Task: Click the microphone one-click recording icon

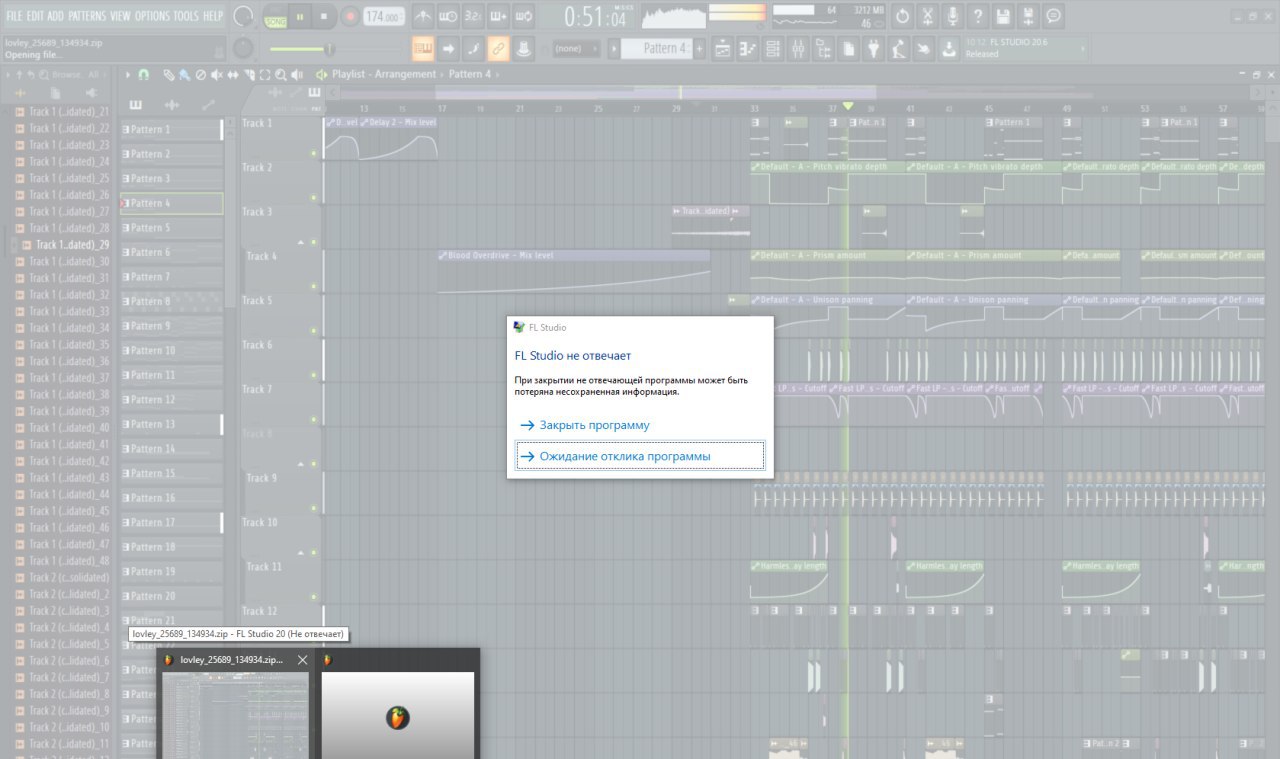Action: [x=953, y=16]
